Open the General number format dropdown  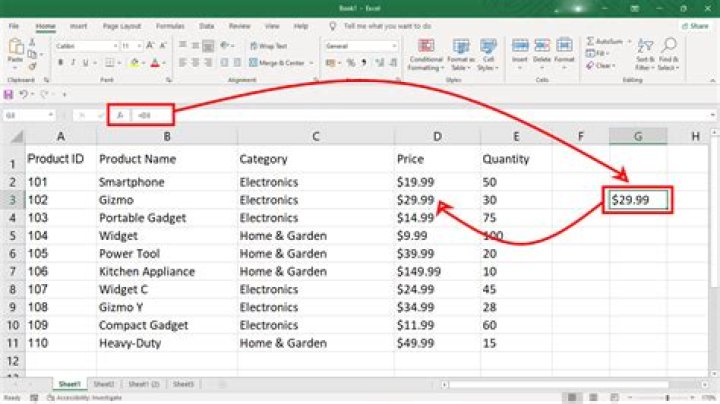(x=394, y=46)
